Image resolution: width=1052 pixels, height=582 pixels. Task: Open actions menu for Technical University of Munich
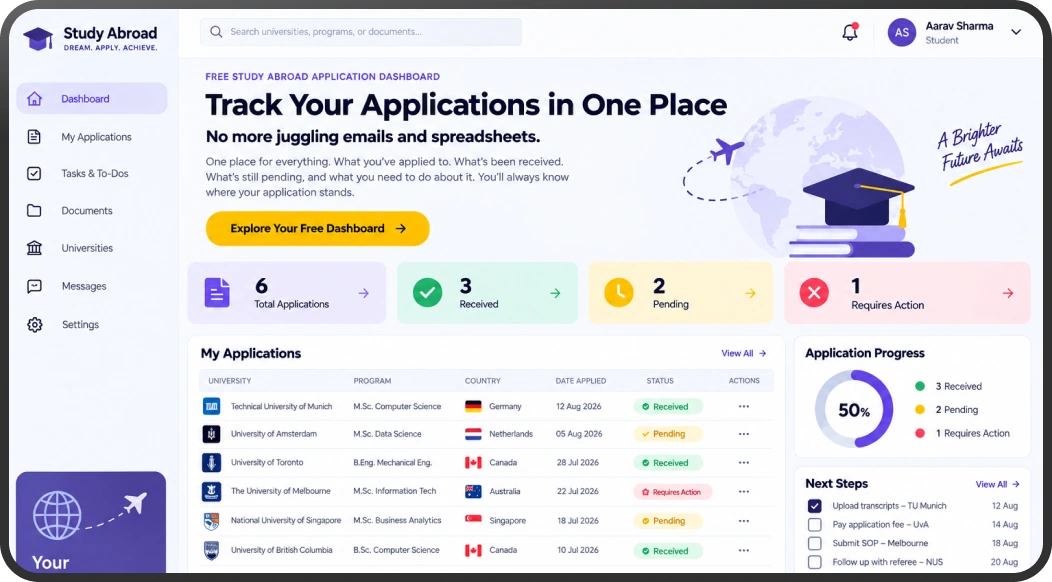(743, 406)
